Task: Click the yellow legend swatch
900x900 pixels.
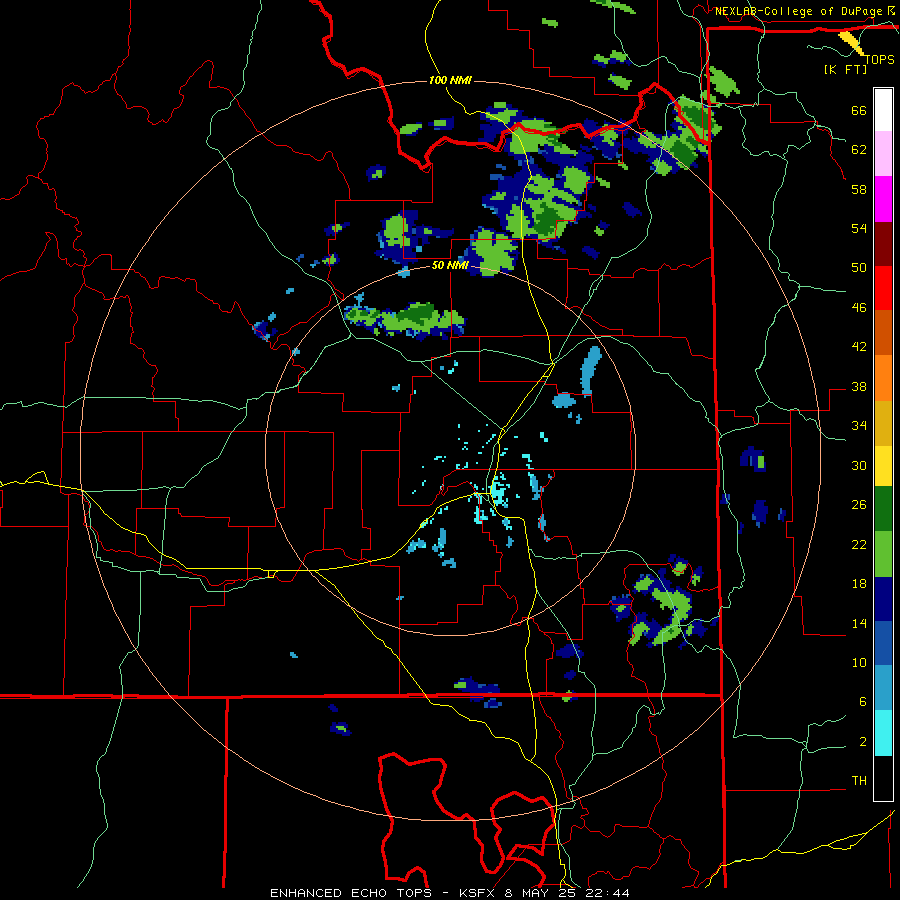Action: 883,466
